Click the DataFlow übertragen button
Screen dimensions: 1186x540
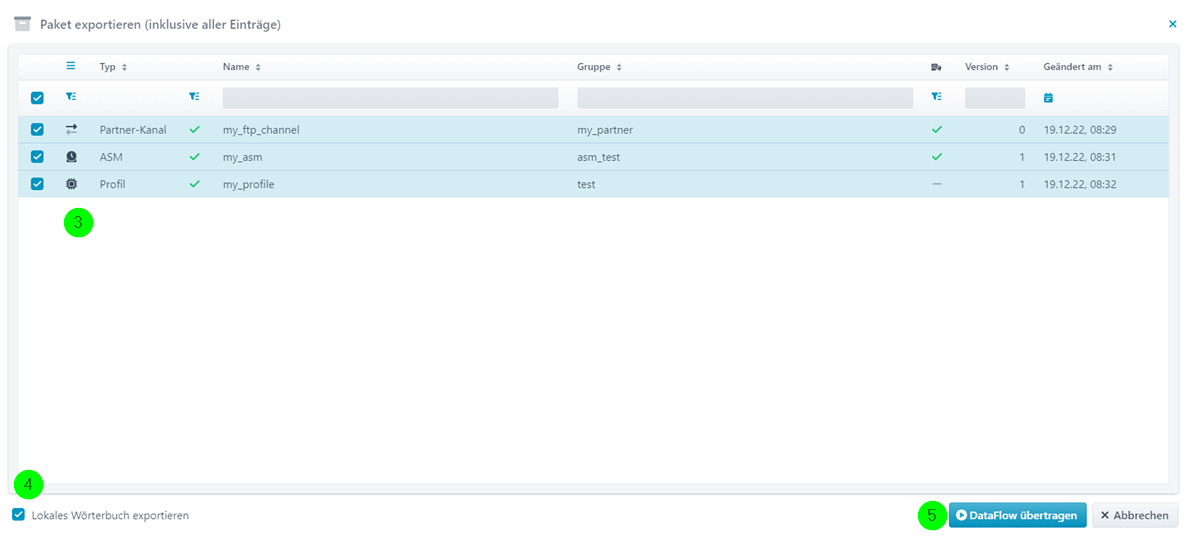pos(1017,515)
